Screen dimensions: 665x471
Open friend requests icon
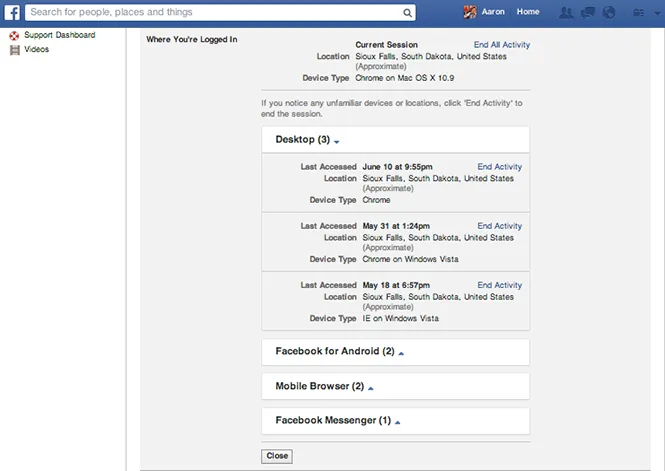566,13
